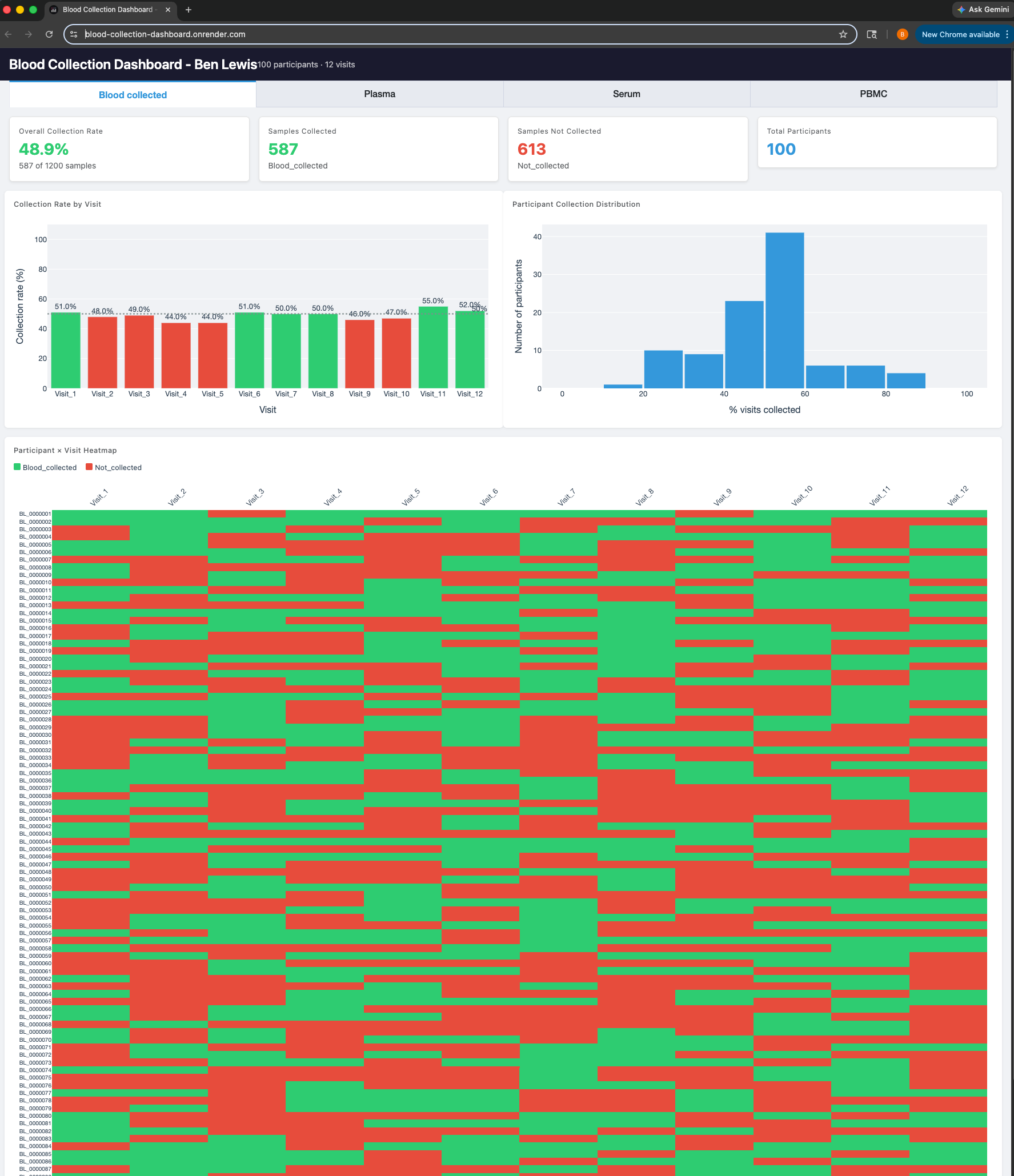
Task: Switch to the Plasma tab
Action: pyautogui.click(x=379, y=94)
